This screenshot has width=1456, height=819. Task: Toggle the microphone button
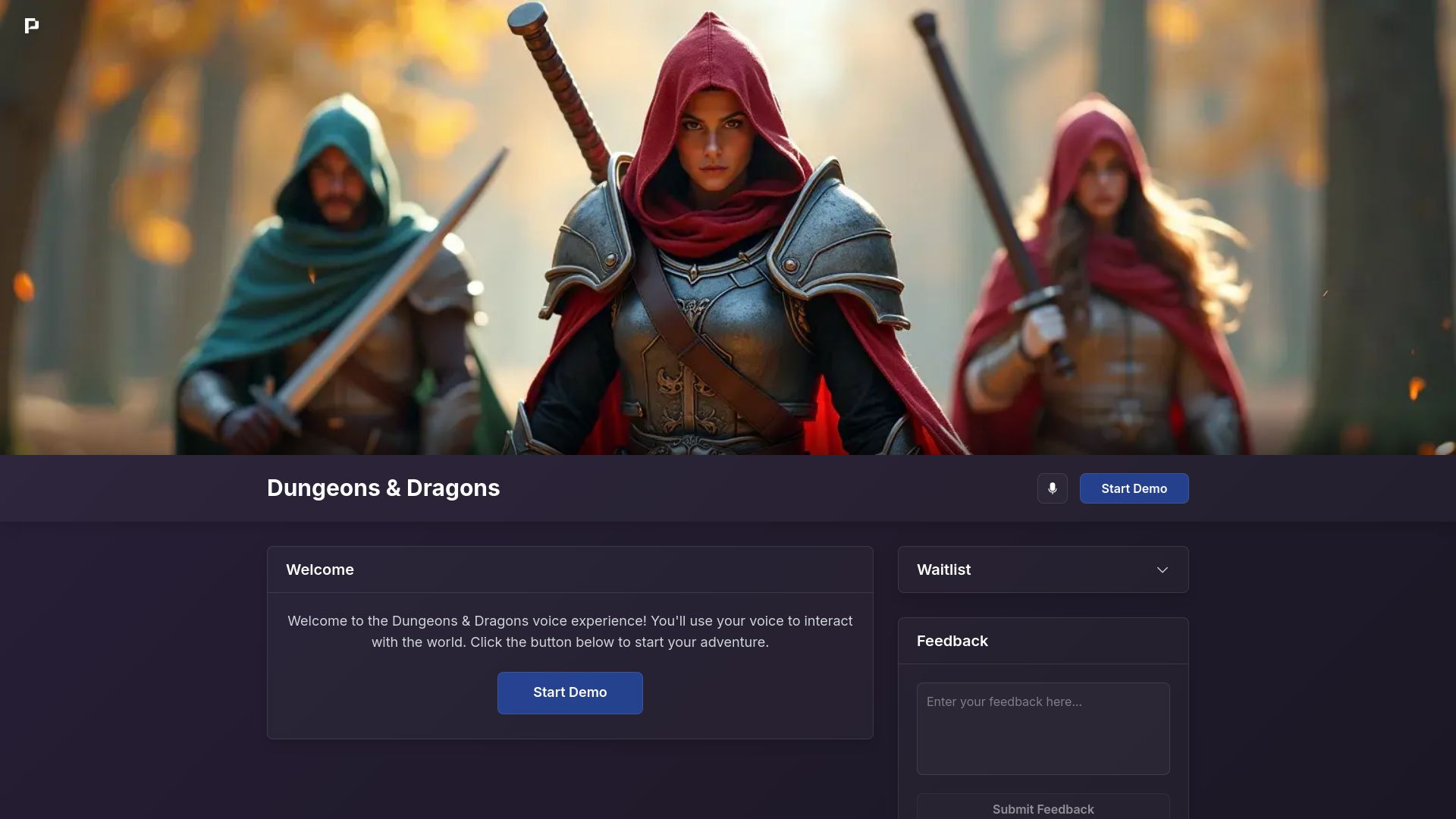(x=1052, y=488)
